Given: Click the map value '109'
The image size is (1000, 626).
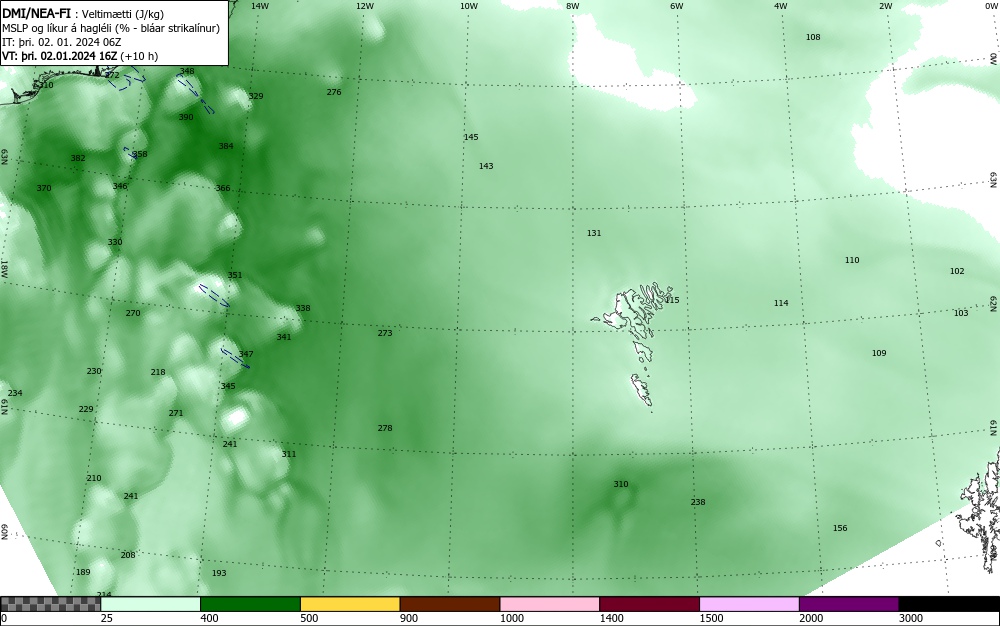Looking at the screenshot, I should 879,353.
